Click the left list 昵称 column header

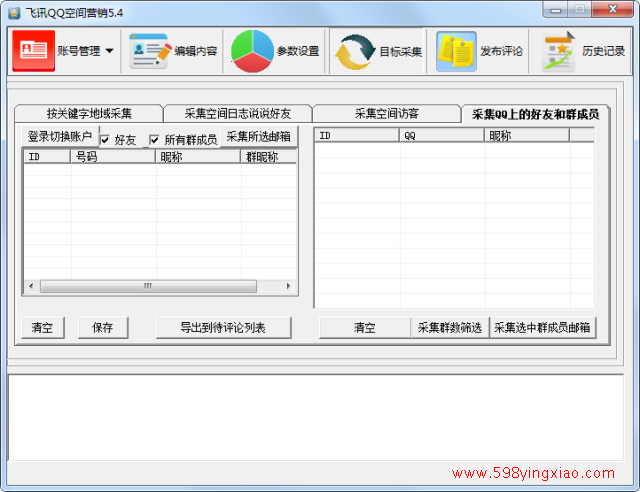tap(198, 156)
